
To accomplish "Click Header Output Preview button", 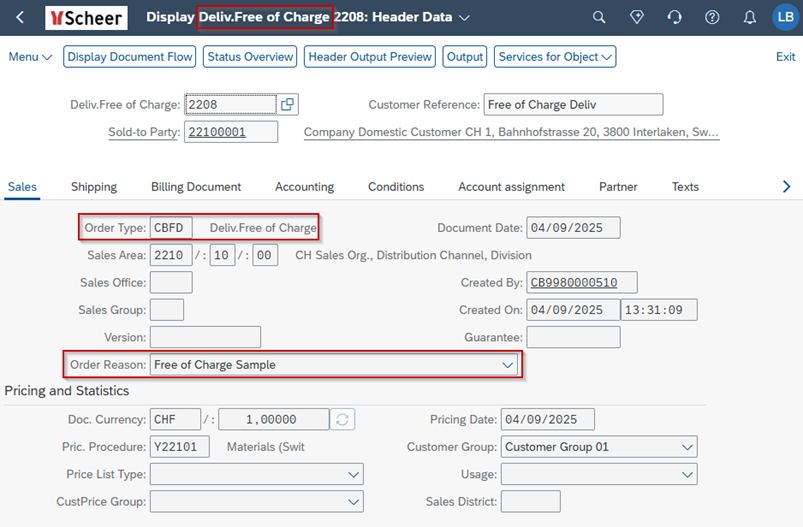I will pyautogui.click(x=370, y=57).
